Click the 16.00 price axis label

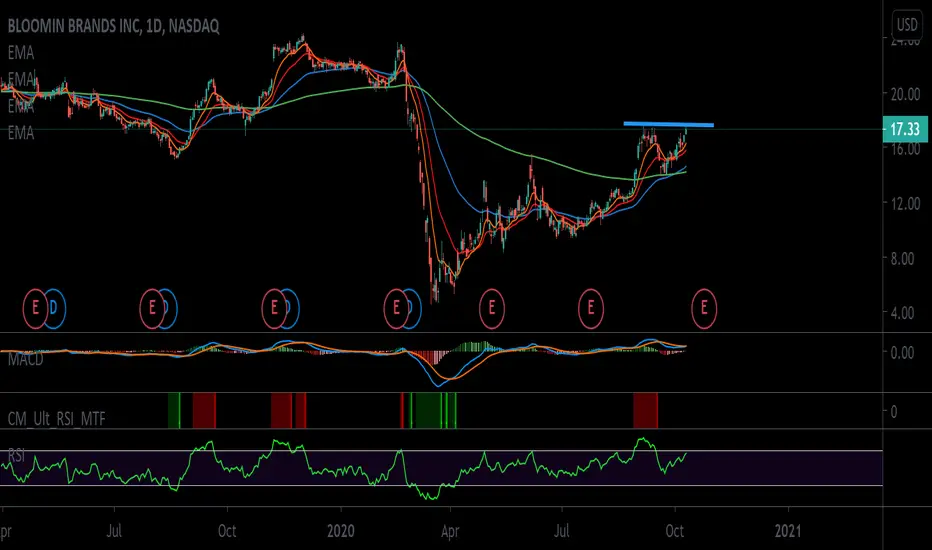point(905,149)
